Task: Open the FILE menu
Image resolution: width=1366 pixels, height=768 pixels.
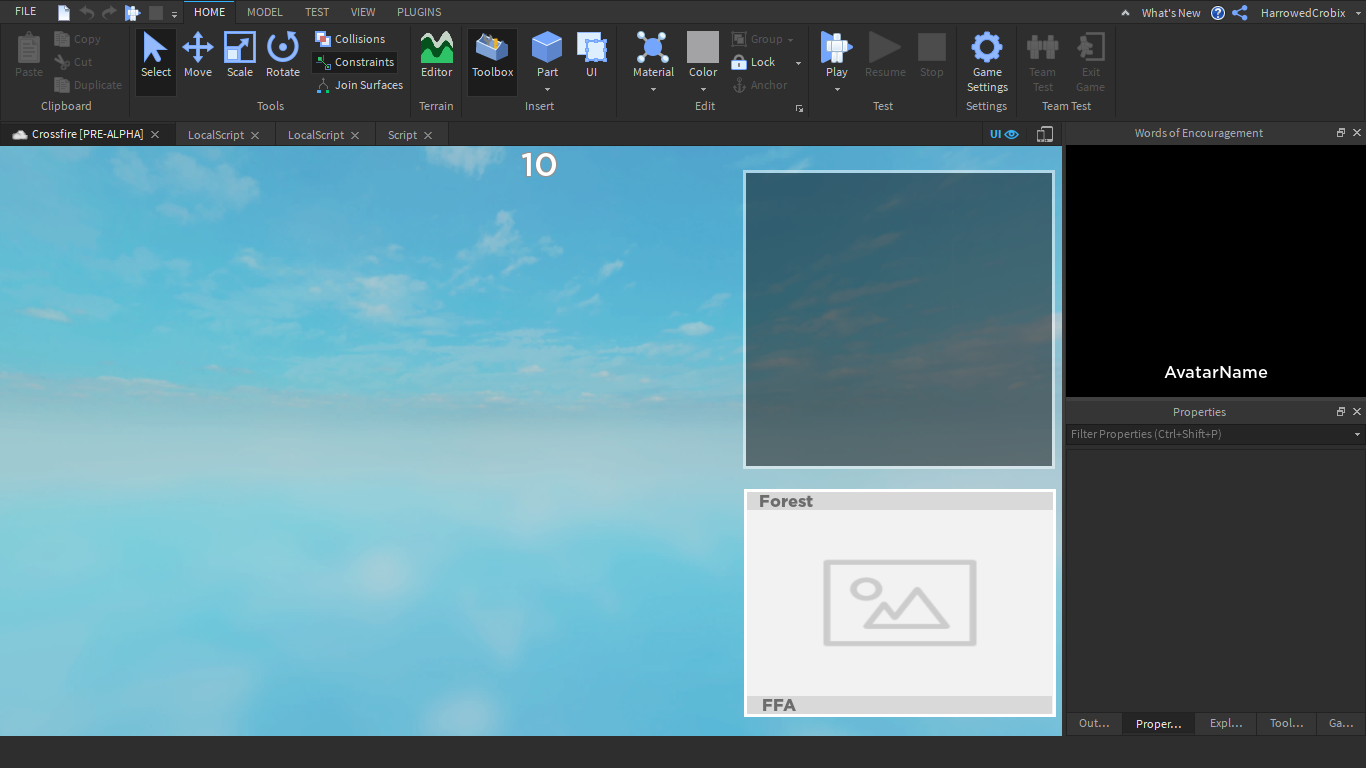Action: [x=26, y=12]
